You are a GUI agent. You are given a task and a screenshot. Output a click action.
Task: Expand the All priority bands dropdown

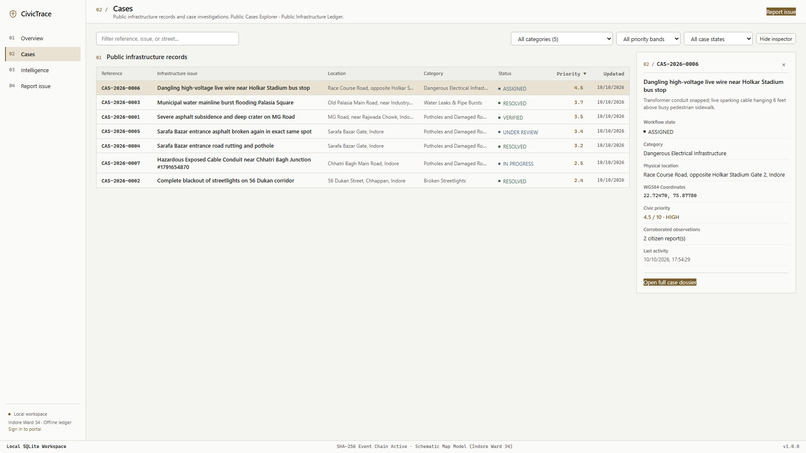(x=648, y=39)
